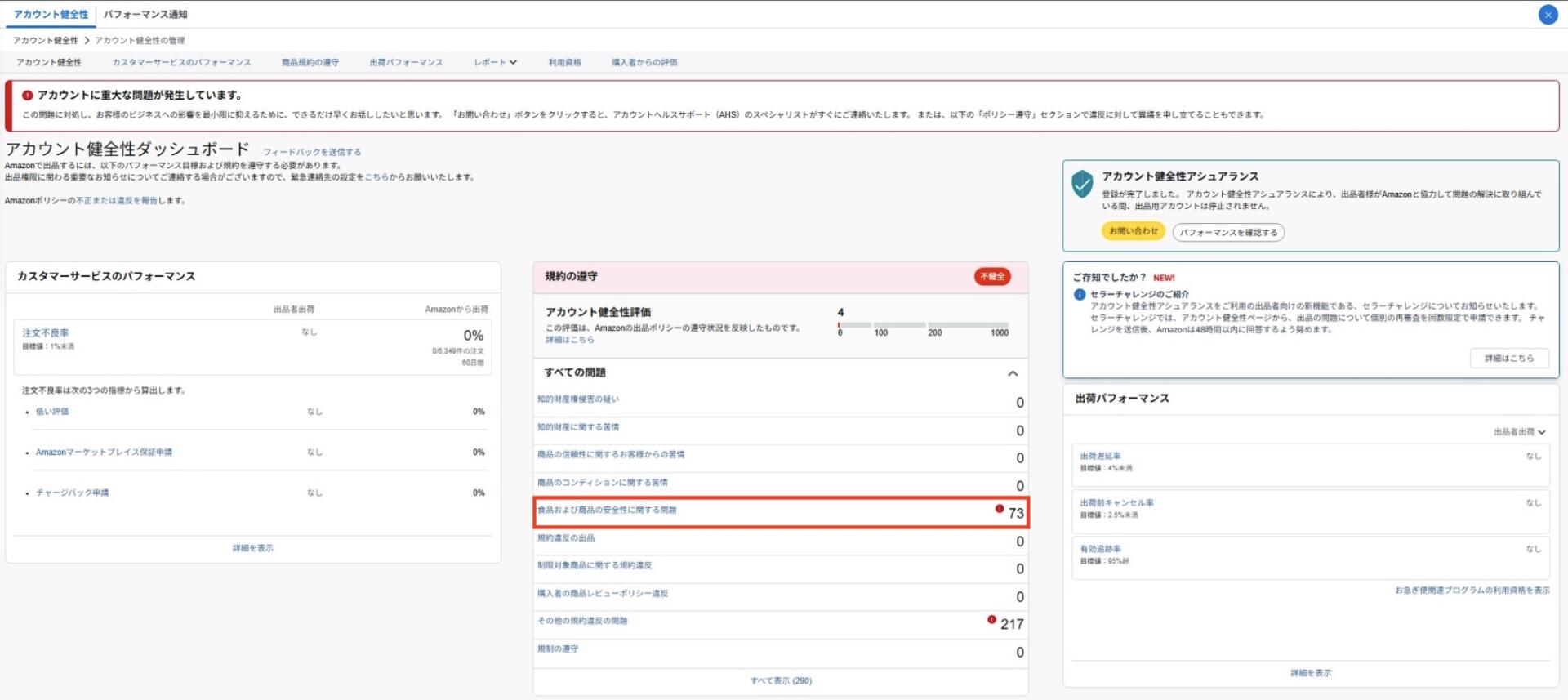
Task: Switch to パフォーマンス通知 tab
Action: 145,15
